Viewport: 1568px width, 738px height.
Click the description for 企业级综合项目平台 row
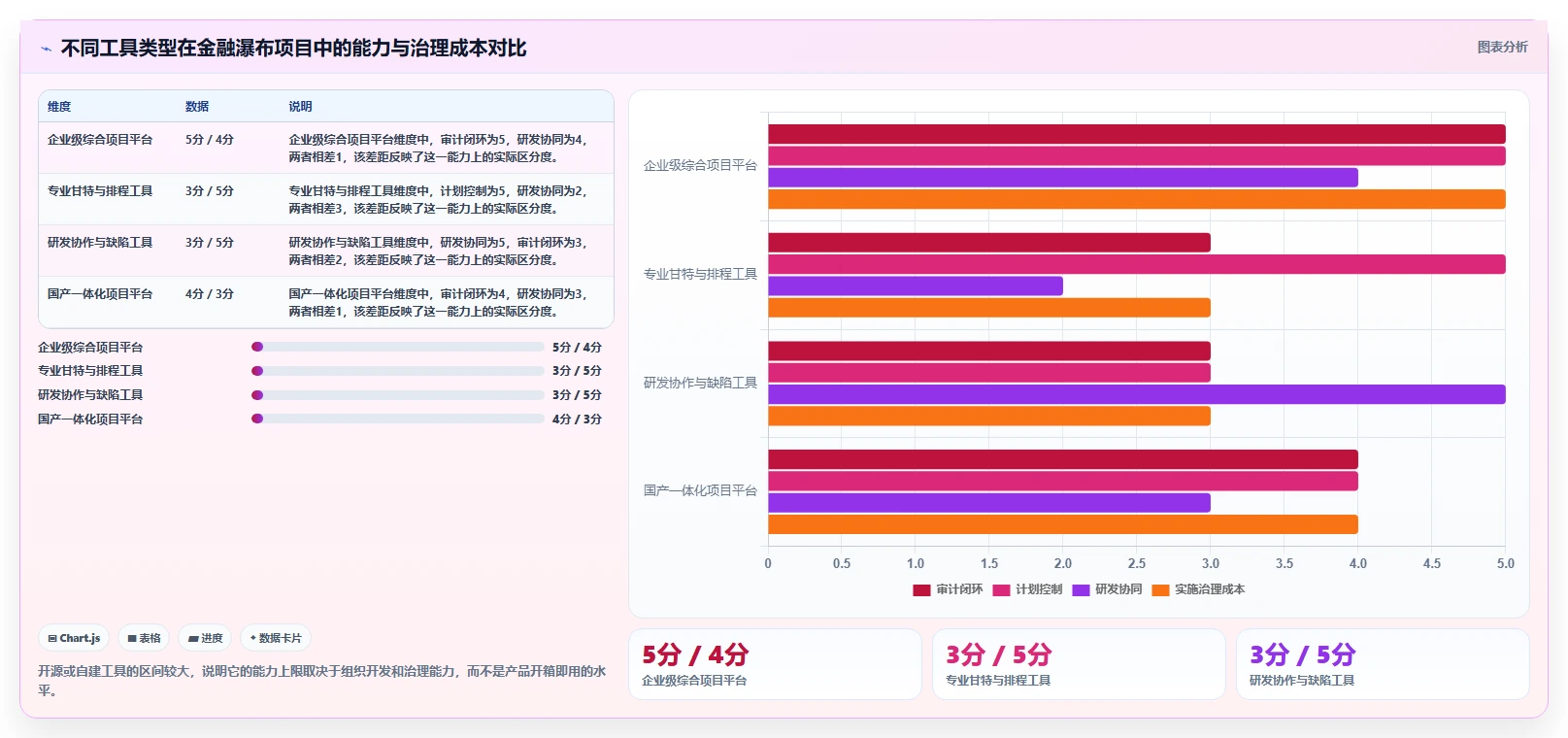click(x=438, y=149)
